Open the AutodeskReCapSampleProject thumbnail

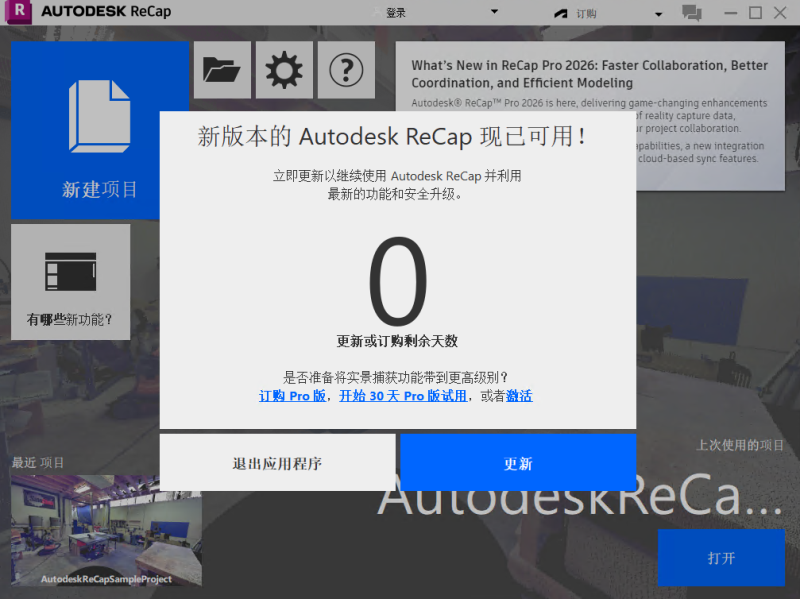[105, 530]
